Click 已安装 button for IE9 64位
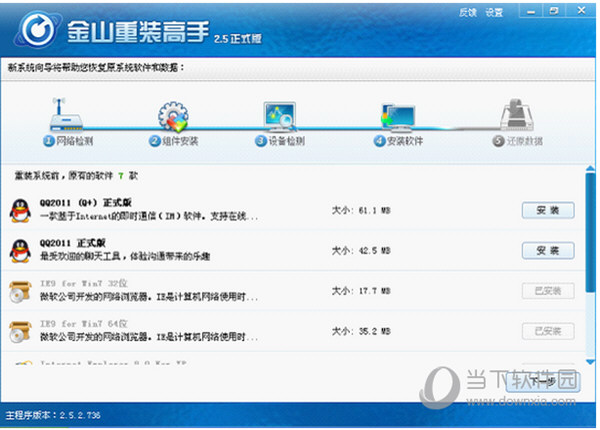The image size is (600, 430). coord(548,331)
